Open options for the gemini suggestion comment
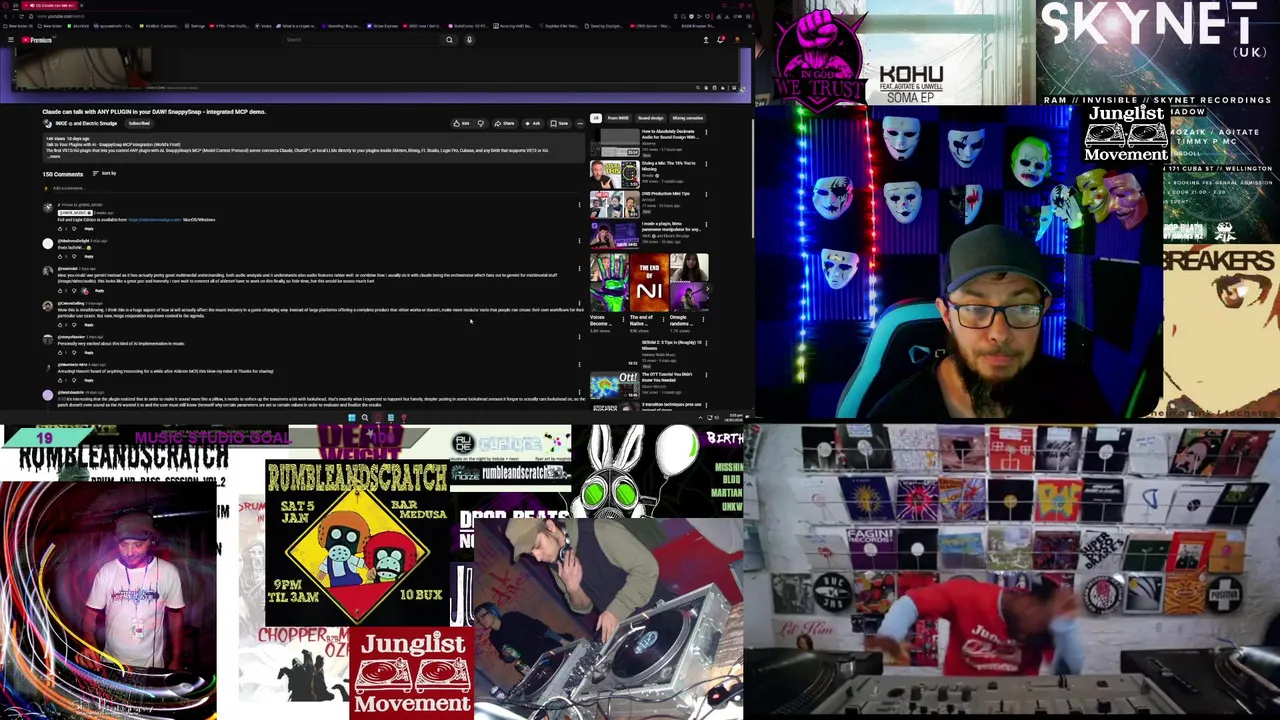Screen dimensions: 1280x720 pos(579,270)
